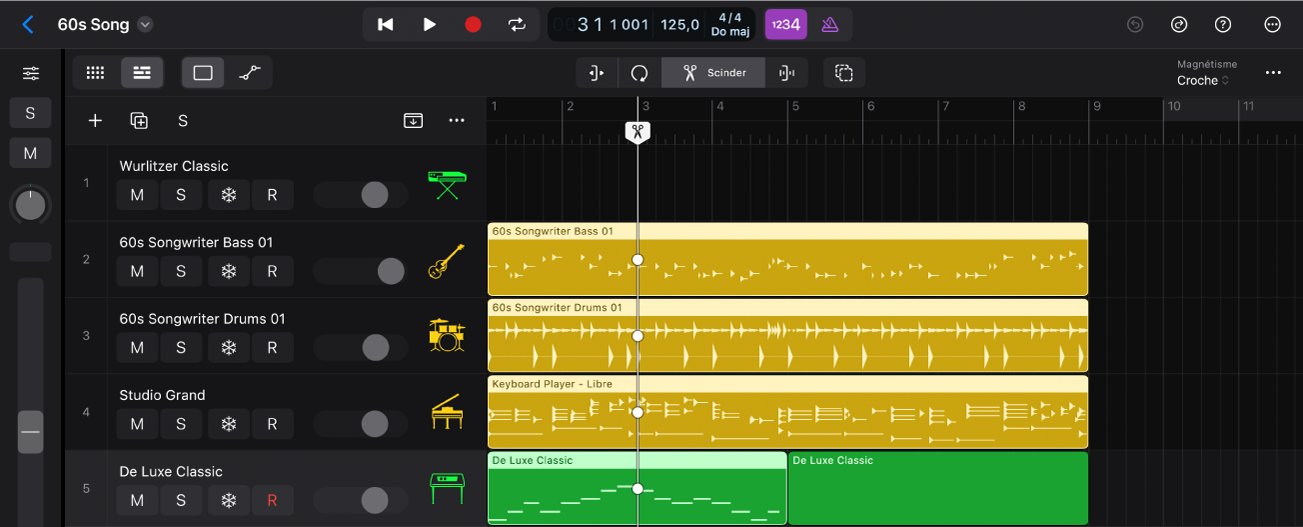Open the 60s Song project dropdown
1303x527 pixels.
145,24
